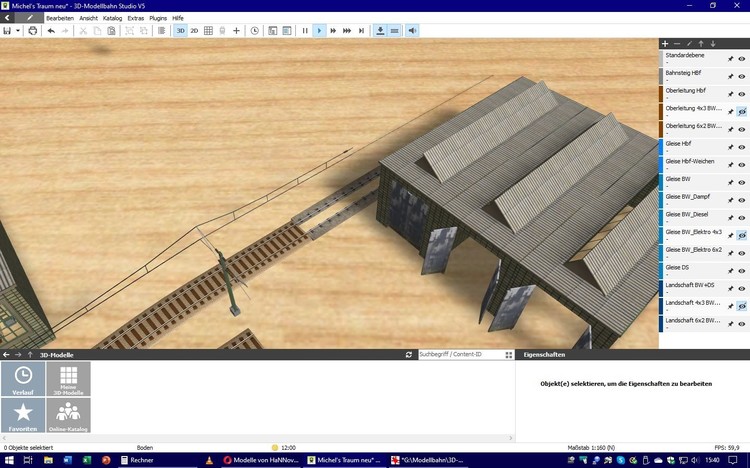Image resolution: width=750 pixels, height=468 pixels.
Task: Open the Bearbeiten menu
Action: point(60,18)
